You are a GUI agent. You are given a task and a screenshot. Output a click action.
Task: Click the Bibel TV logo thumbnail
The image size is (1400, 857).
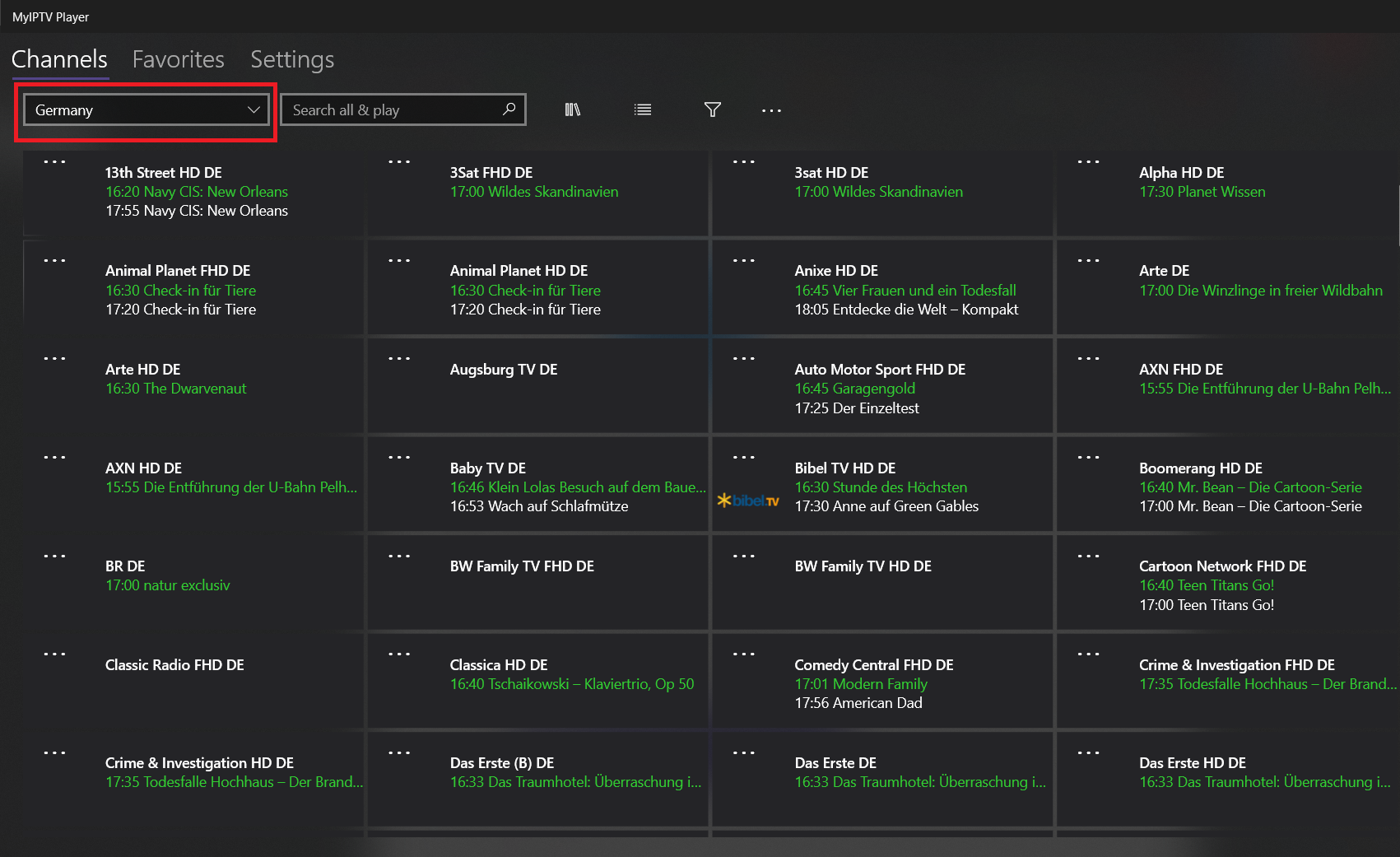tap(748, 501)
